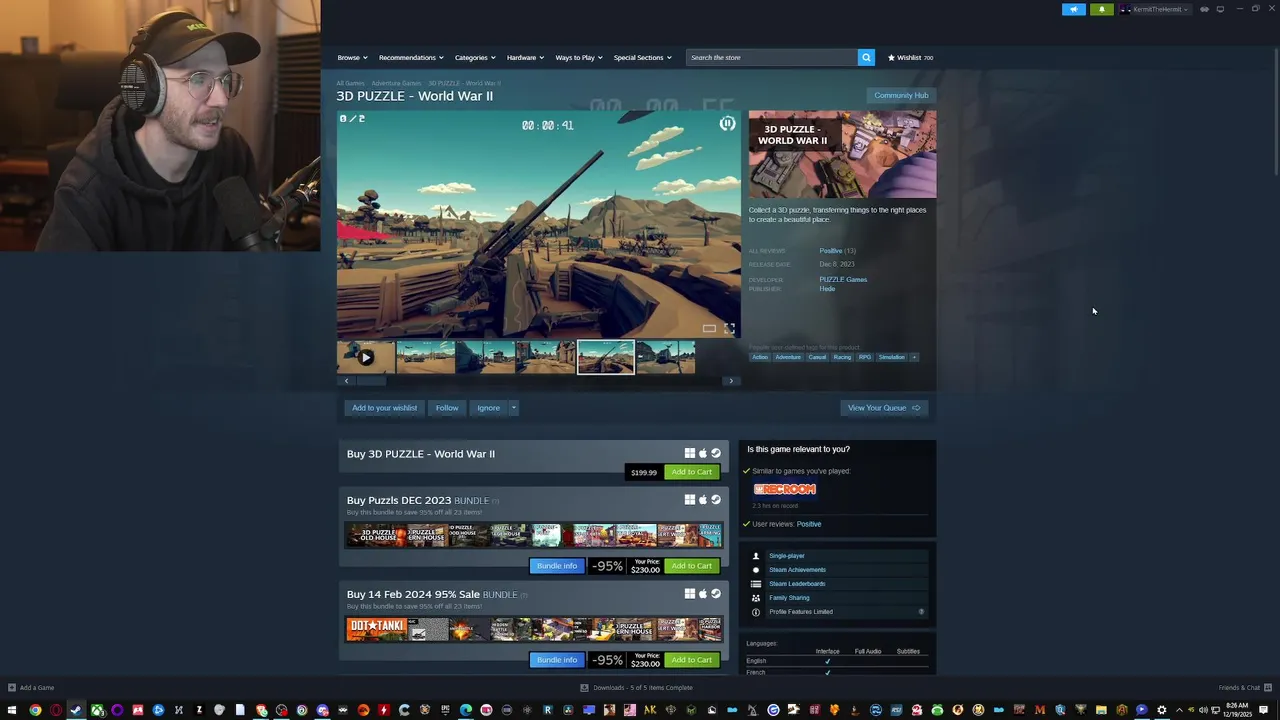The width and height of the screenshot is (1280, 720).
Task: Select the Simulation tag
Action: coord(891,357)
